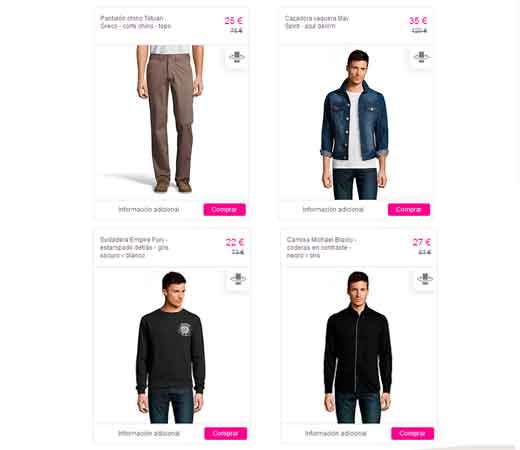Open 360 view icon on black shirt
Image resolution: width=520 pixels, height=450 pixels.
[x=425, y=279]
